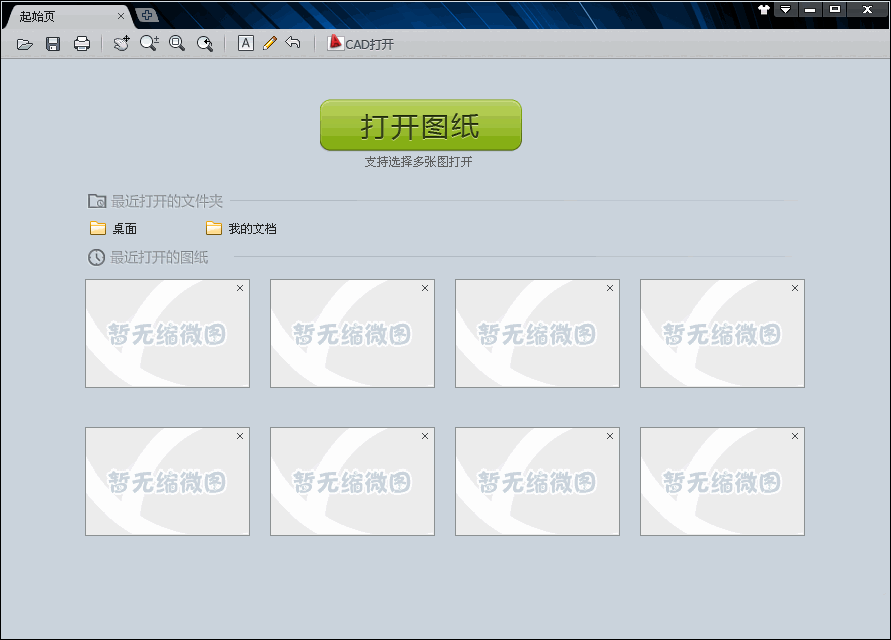Select the pan hand tool
The image size is (891, 640).
click(121, 44)
